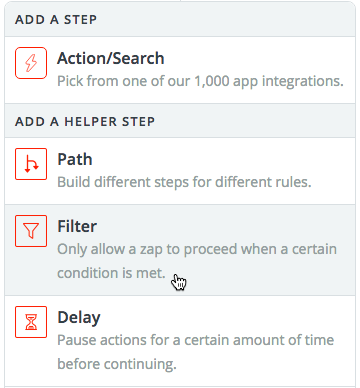Click empty area right of Action/Search title
The height and width of the screenshot is (388, 360).
(x=258, y=58)
